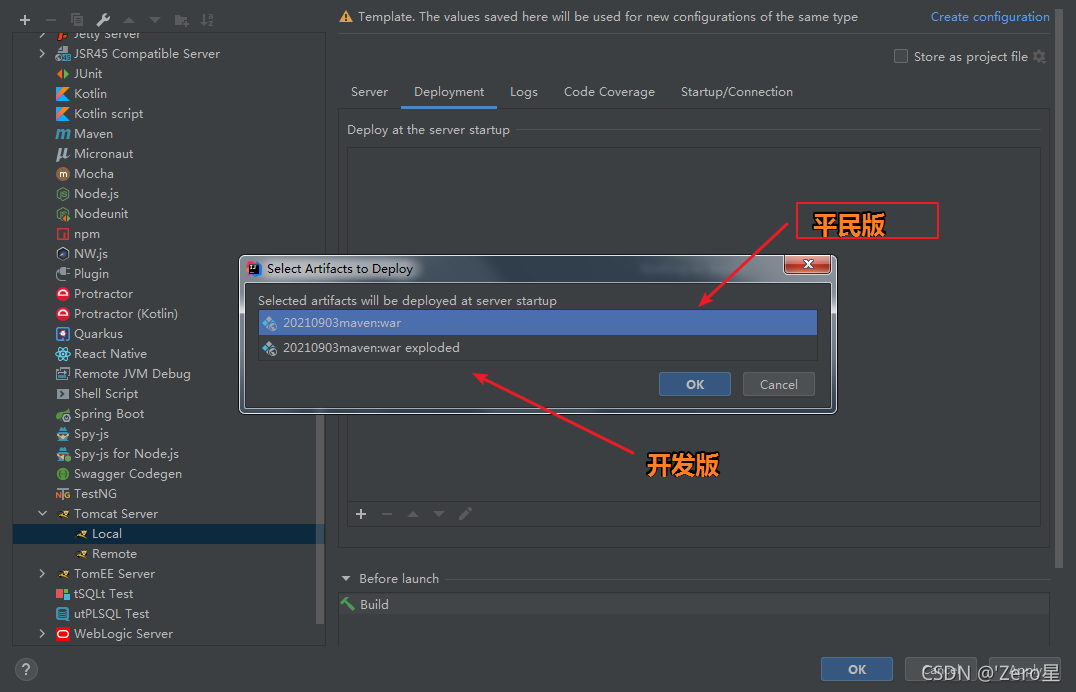The height and width of the screenshot is (692, 1076).
Task: Collapse the Before launch section
Action: point(346,579)
